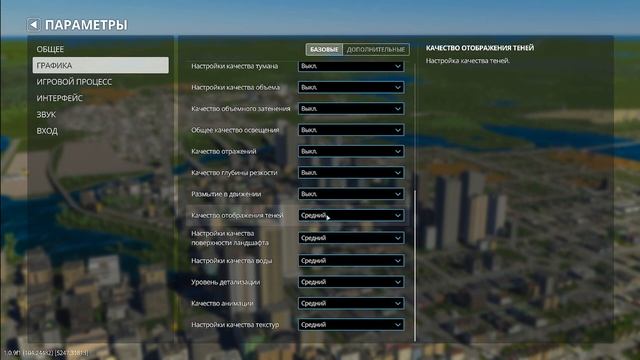640x360 pixels.
Task: Open the ИНТЕРФЕЙС settings section
Action: point(60,98)
